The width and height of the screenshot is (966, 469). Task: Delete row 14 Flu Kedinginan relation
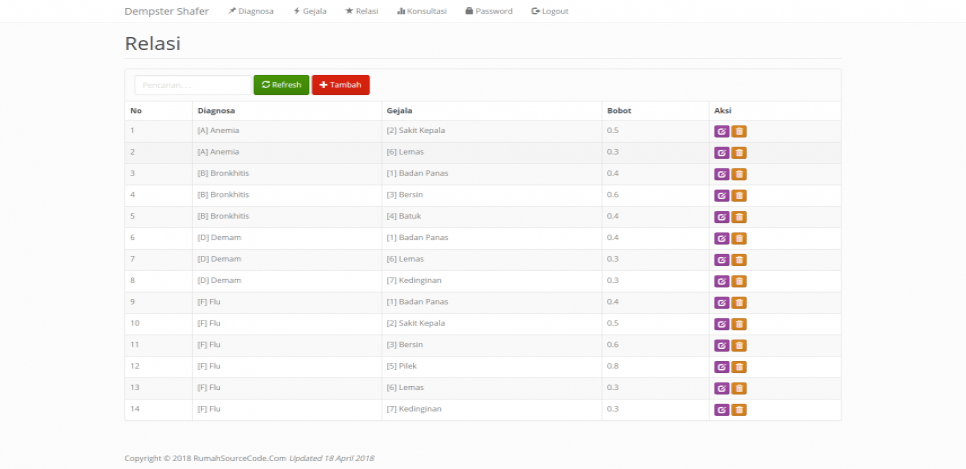739,410
